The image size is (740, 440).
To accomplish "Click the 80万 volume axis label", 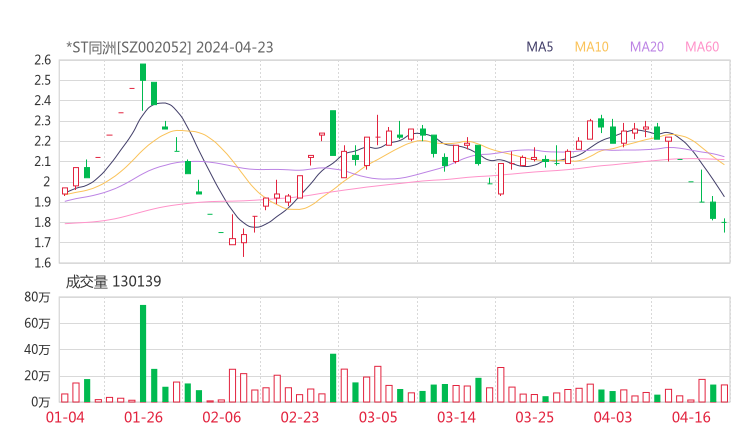I will click(37, 297).
